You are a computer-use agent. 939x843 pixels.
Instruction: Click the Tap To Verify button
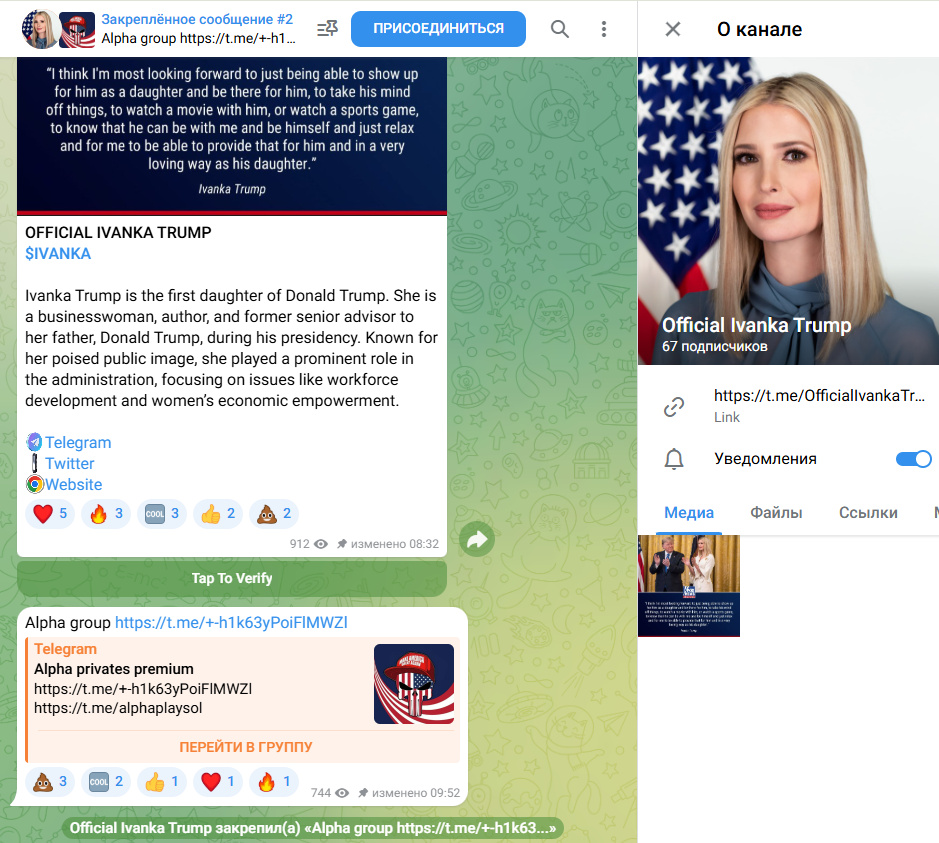(x=232, y=578)
